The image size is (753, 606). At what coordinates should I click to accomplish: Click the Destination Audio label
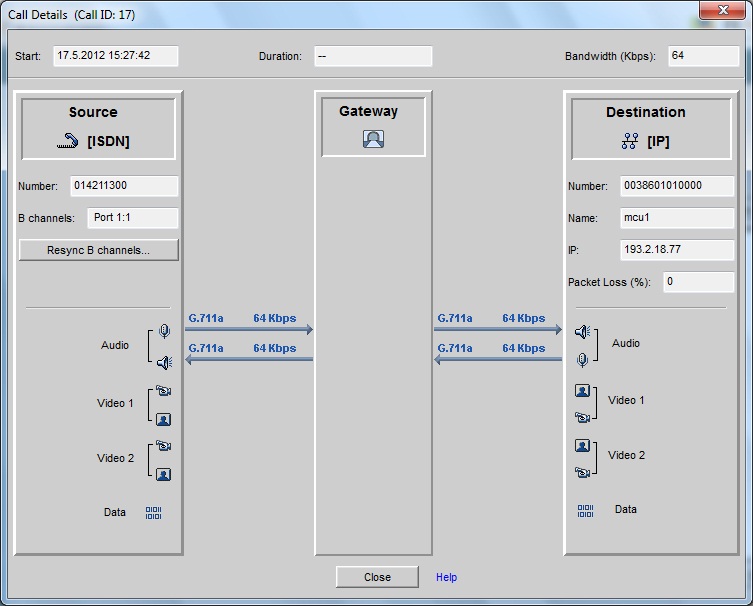coord(626,343)
